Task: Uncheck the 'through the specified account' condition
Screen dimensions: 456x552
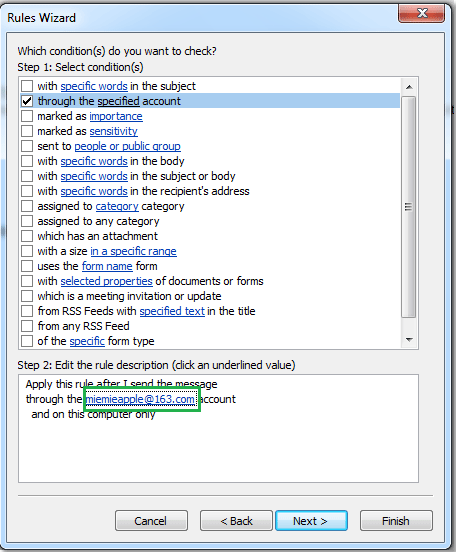Action: tap(27, 101)
